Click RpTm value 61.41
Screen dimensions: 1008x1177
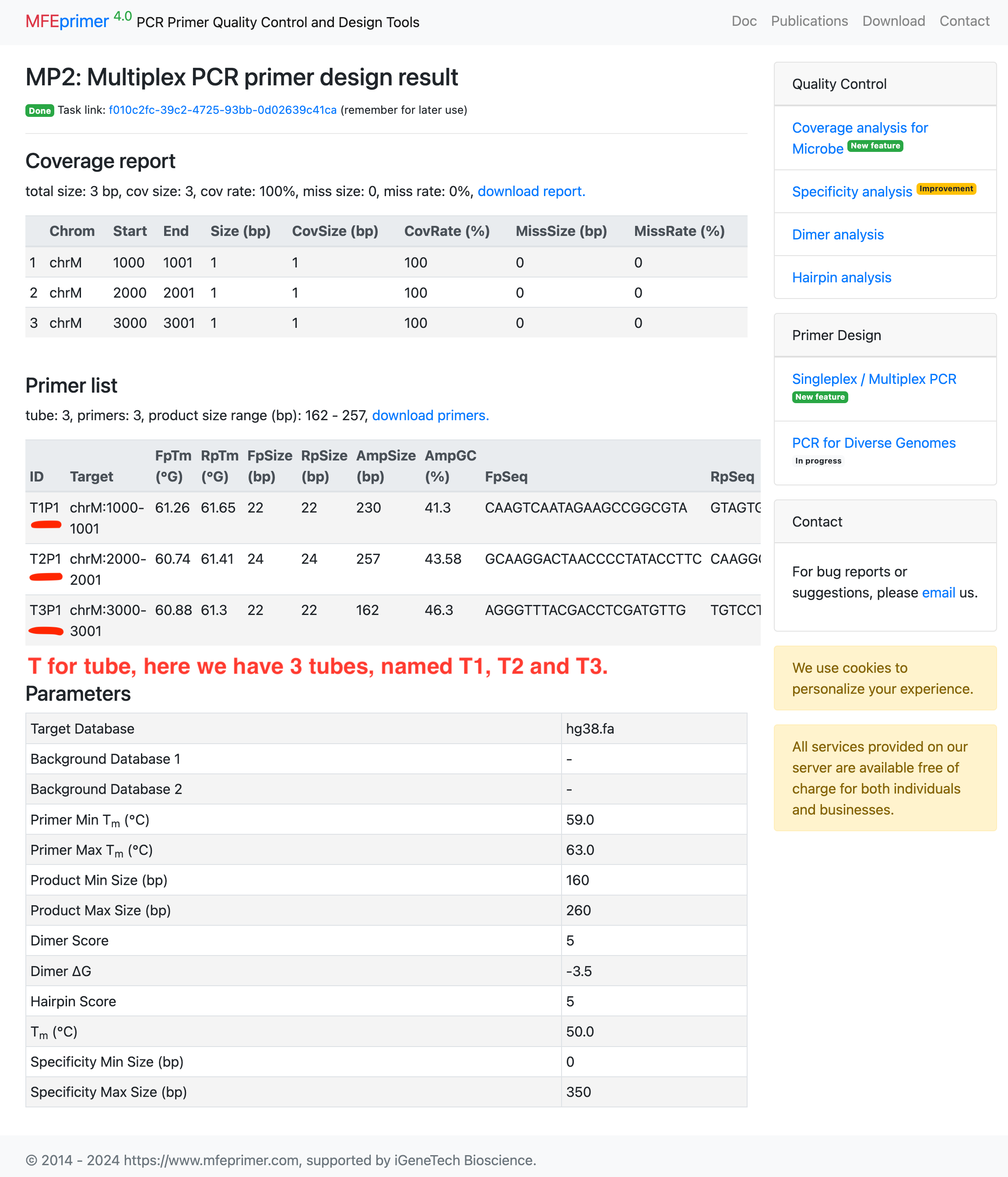(x=217, y=559)
